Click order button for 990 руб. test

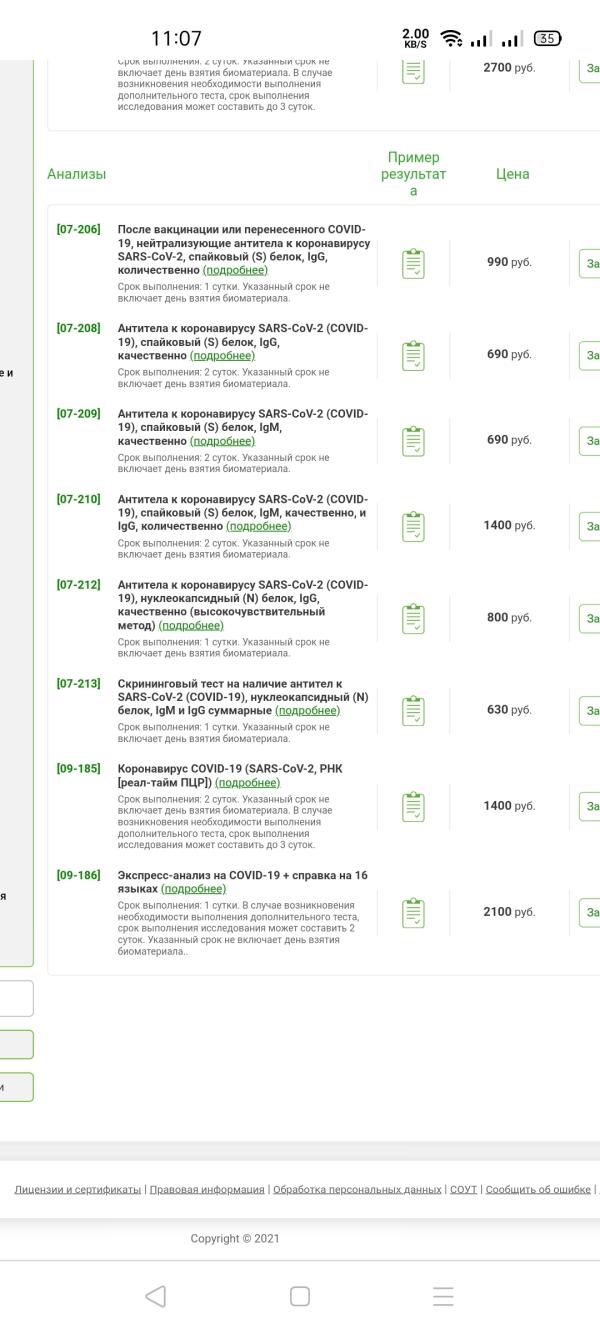tap(590, 264)
